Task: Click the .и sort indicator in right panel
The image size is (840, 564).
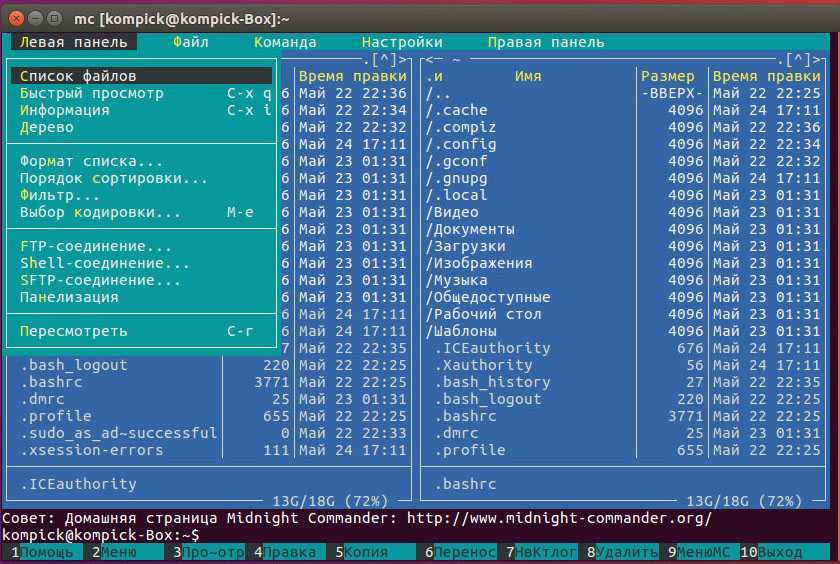Action: point(435,76)
